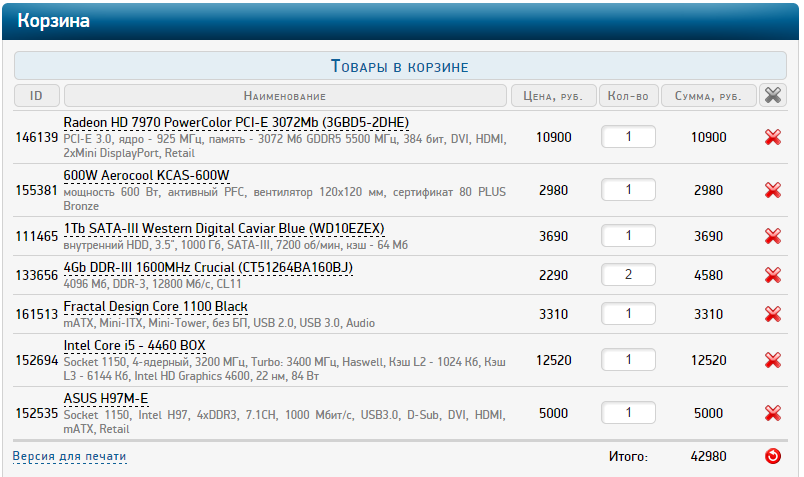Viewport: 804px width, 477px height.
Task: Open ASUS H97M-E product page
Action: [105, 398]
